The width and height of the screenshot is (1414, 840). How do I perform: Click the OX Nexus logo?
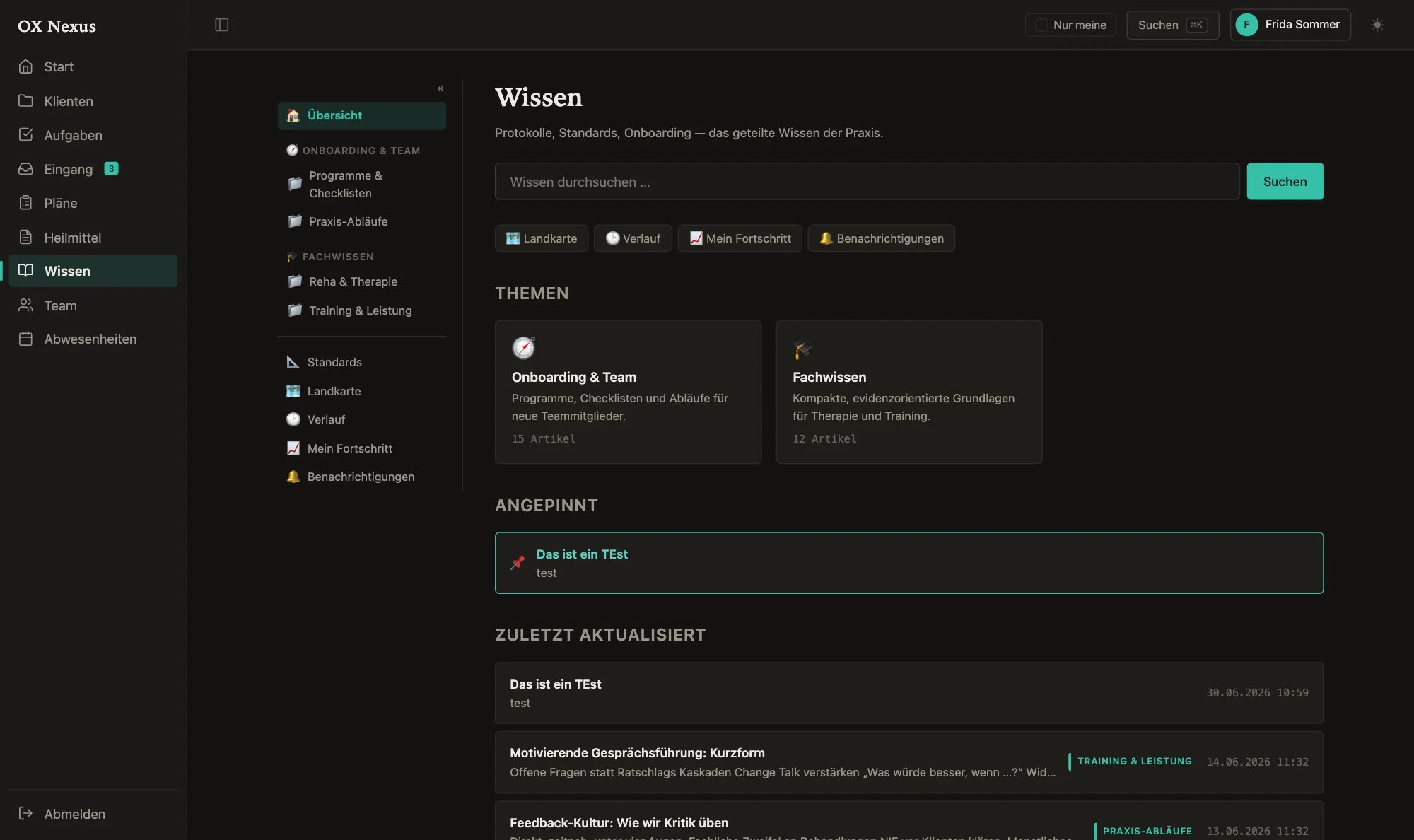pyautogui.click(x=57, y=26)
